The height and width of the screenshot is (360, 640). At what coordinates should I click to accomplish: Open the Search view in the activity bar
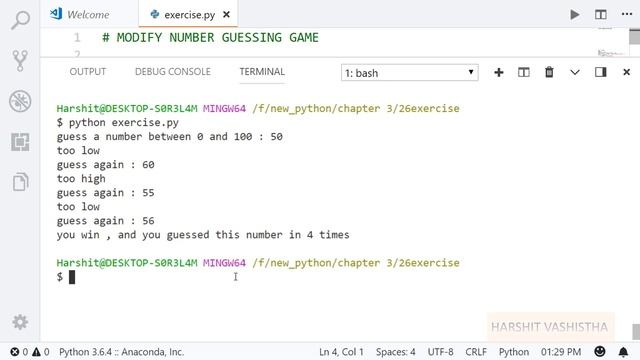click(20, 20)
